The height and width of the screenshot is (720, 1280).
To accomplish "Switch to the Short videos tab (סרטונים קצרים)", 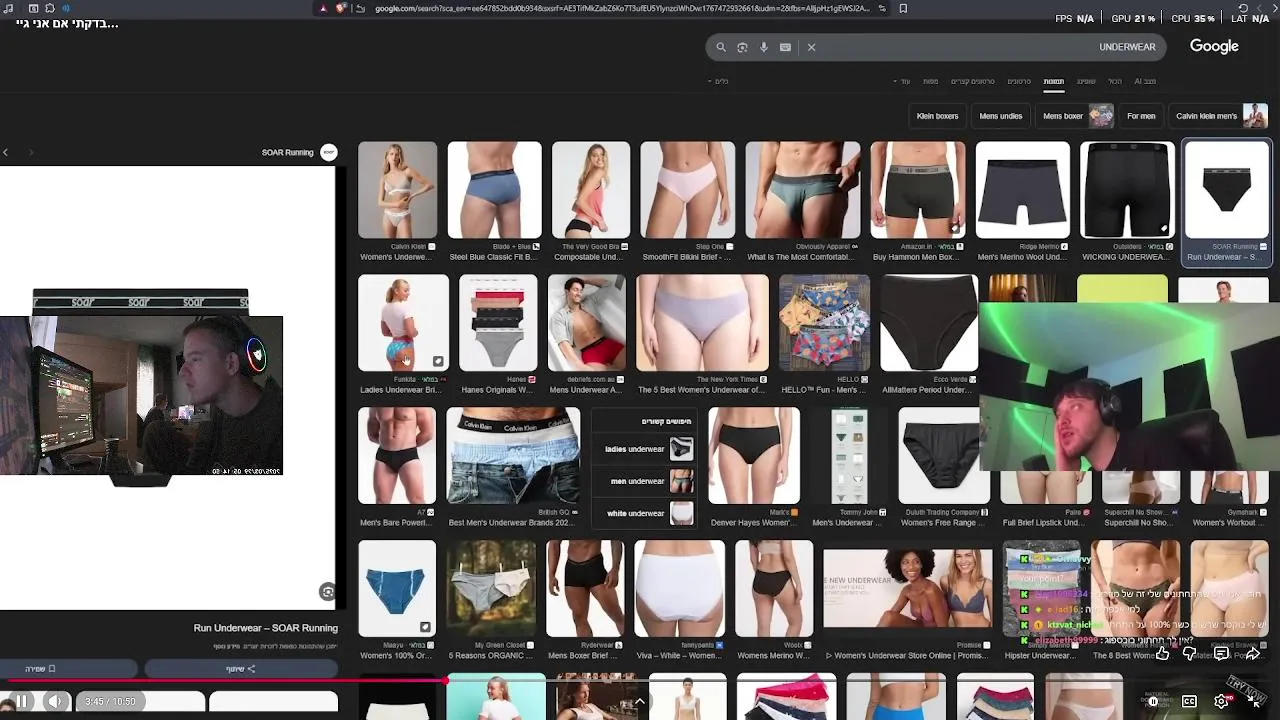I will click(x=972, y=81).
